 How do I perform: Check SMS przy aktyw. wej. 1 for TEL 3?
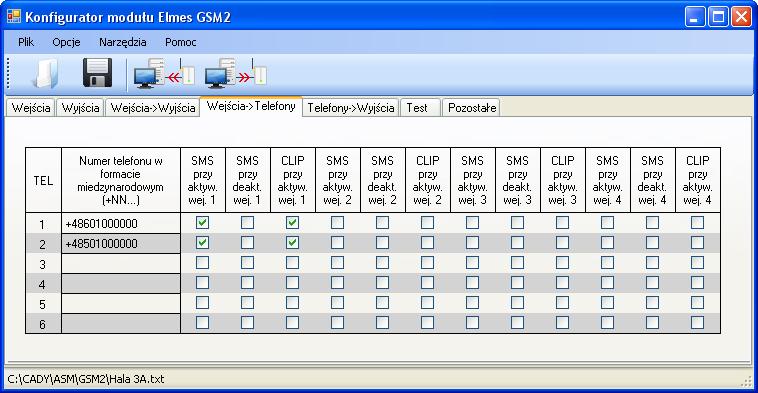tap(203, 262)
